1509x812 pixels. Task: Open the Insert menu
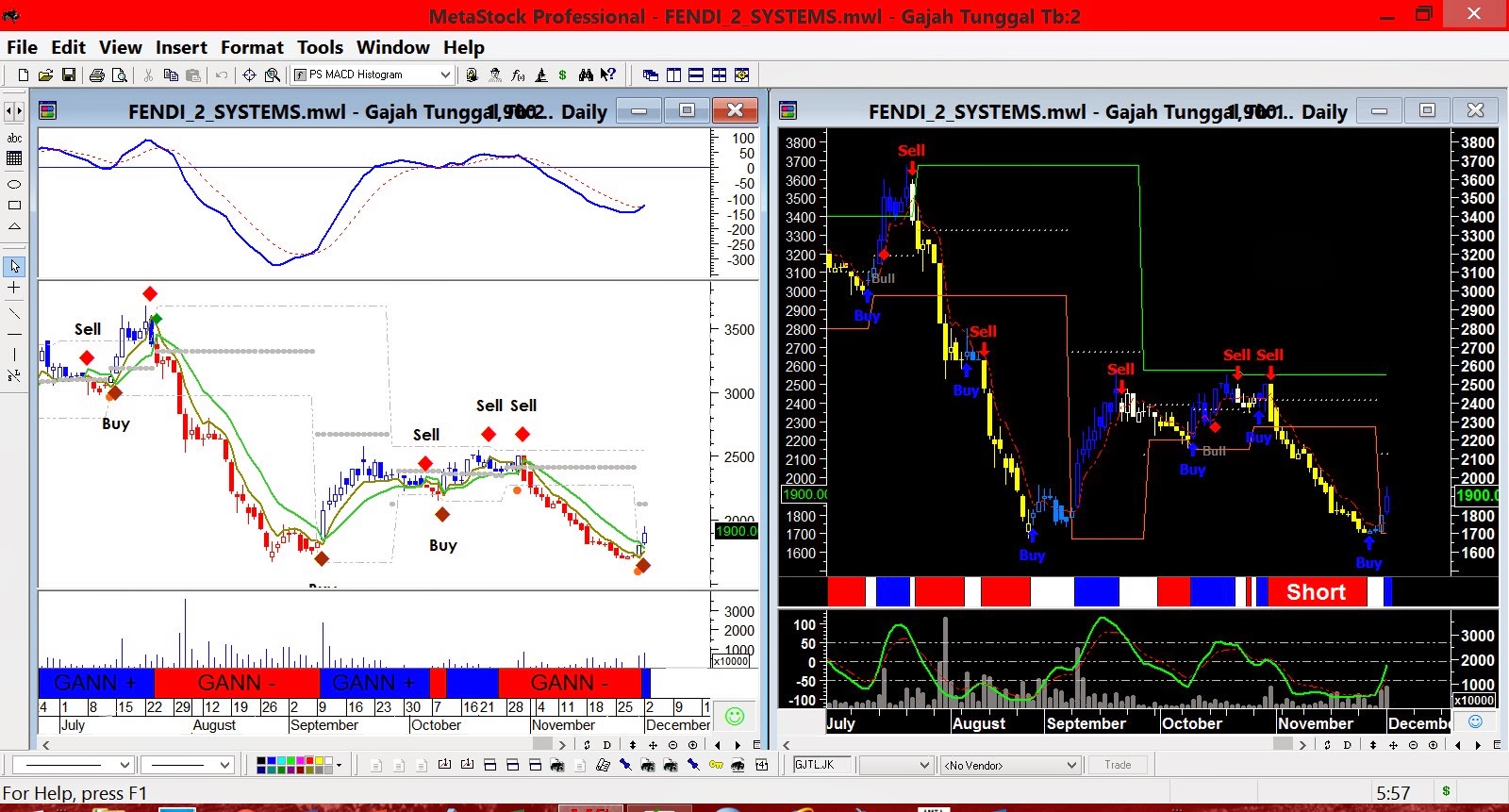[181, 47]
